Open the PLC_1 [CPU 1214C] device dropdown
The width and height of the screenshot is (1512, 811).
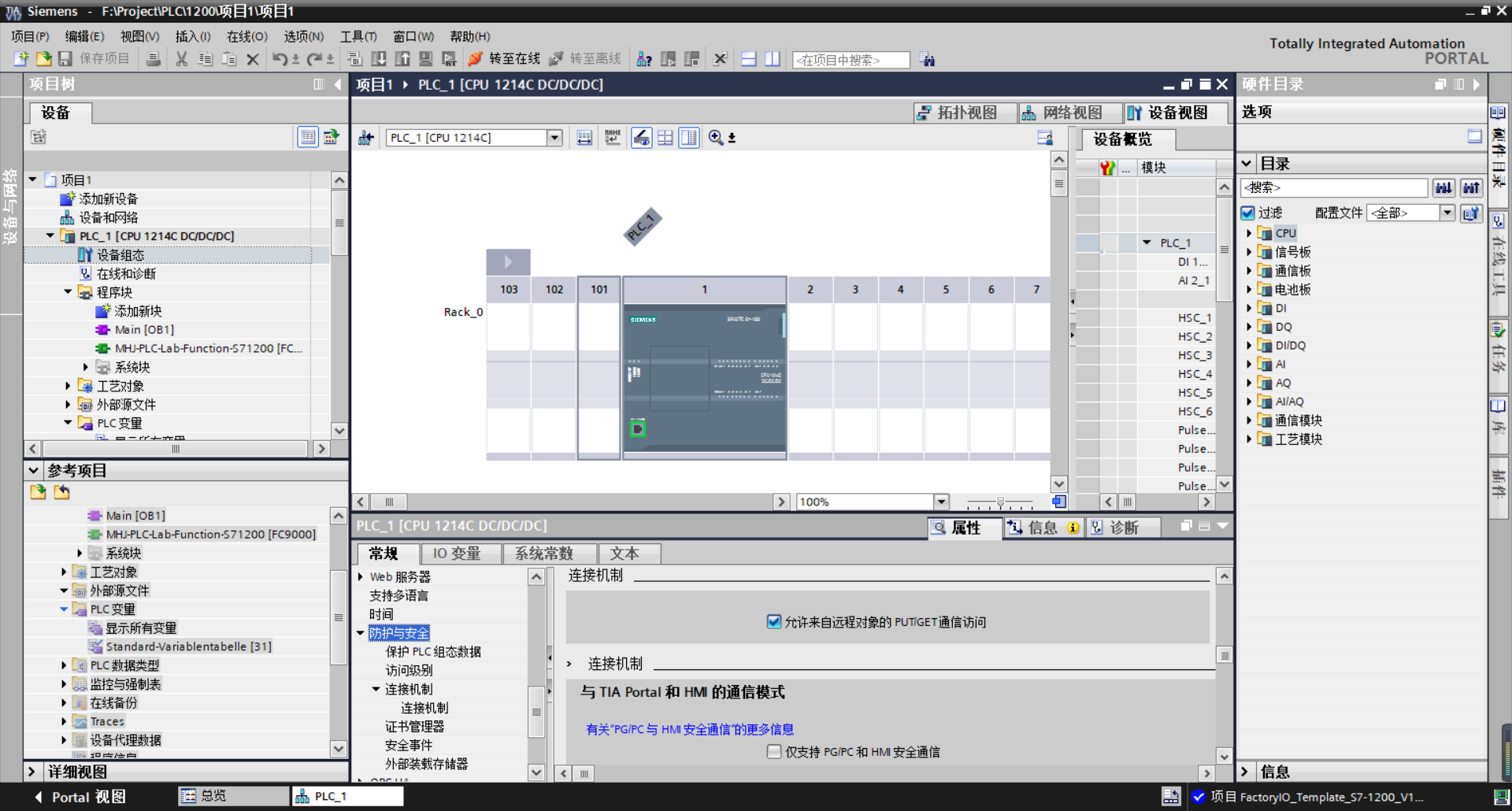click(554, 137)
